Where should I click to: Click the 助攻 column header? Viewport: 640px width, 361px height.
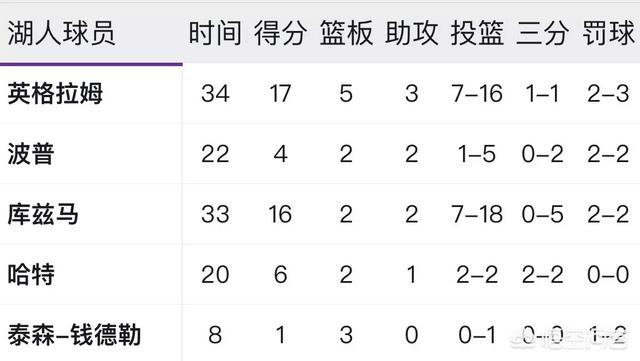411,33
